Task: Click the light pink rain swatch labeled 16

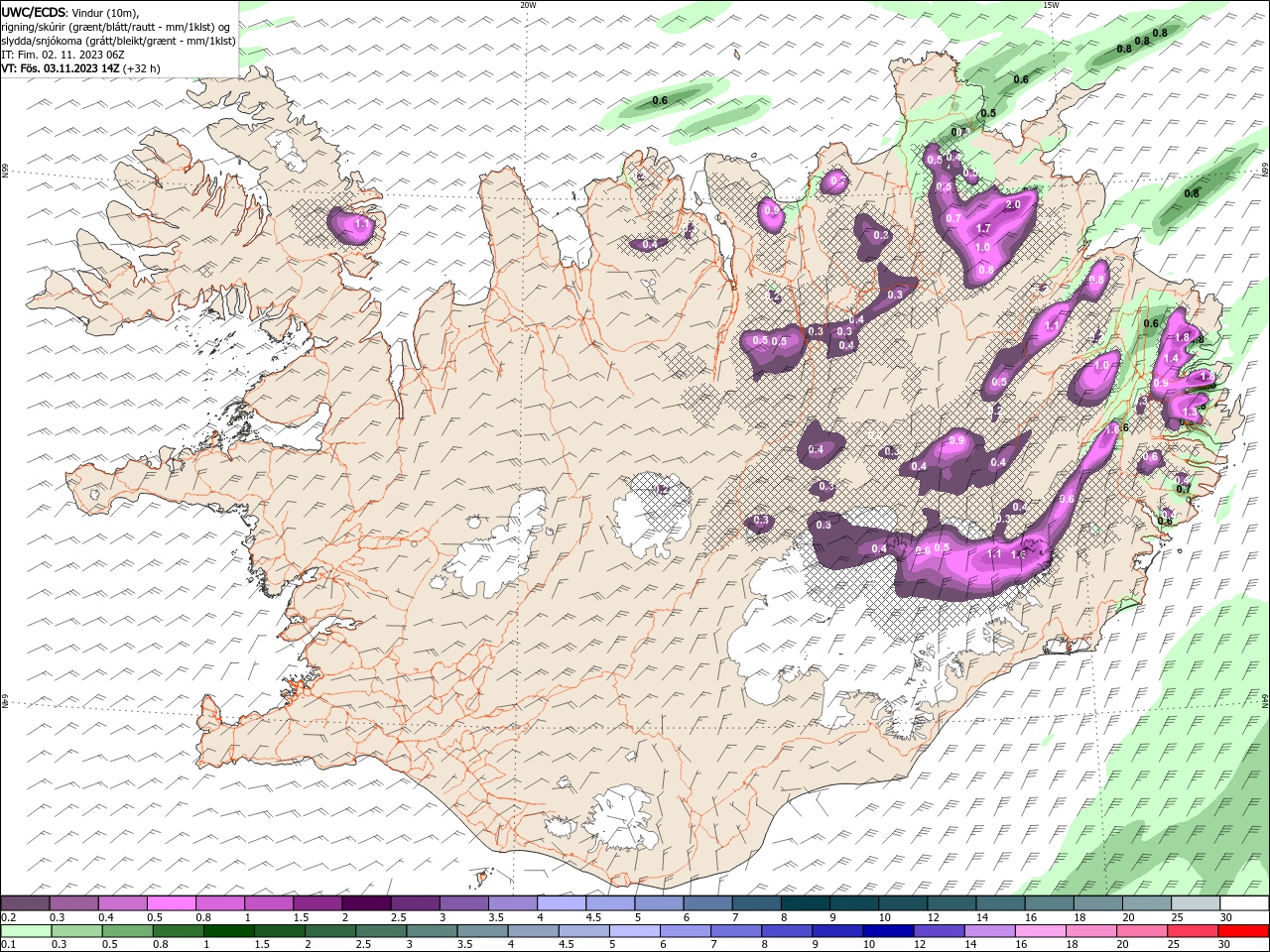Action: [x=1040, y=931]
